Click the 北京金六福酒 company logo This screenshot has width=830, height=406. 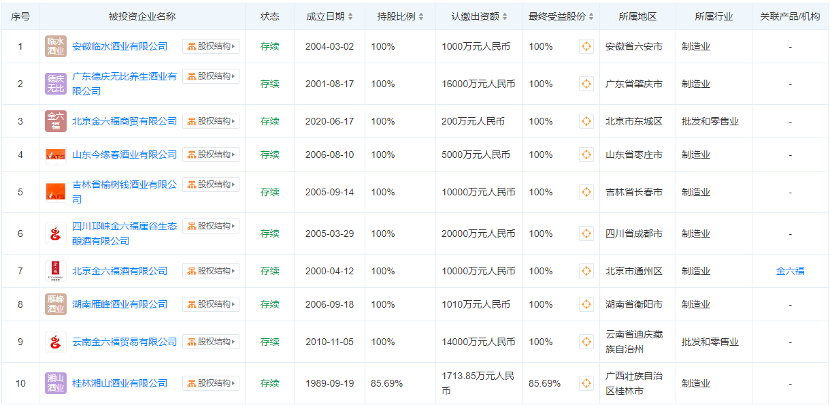tap(56, 271)
